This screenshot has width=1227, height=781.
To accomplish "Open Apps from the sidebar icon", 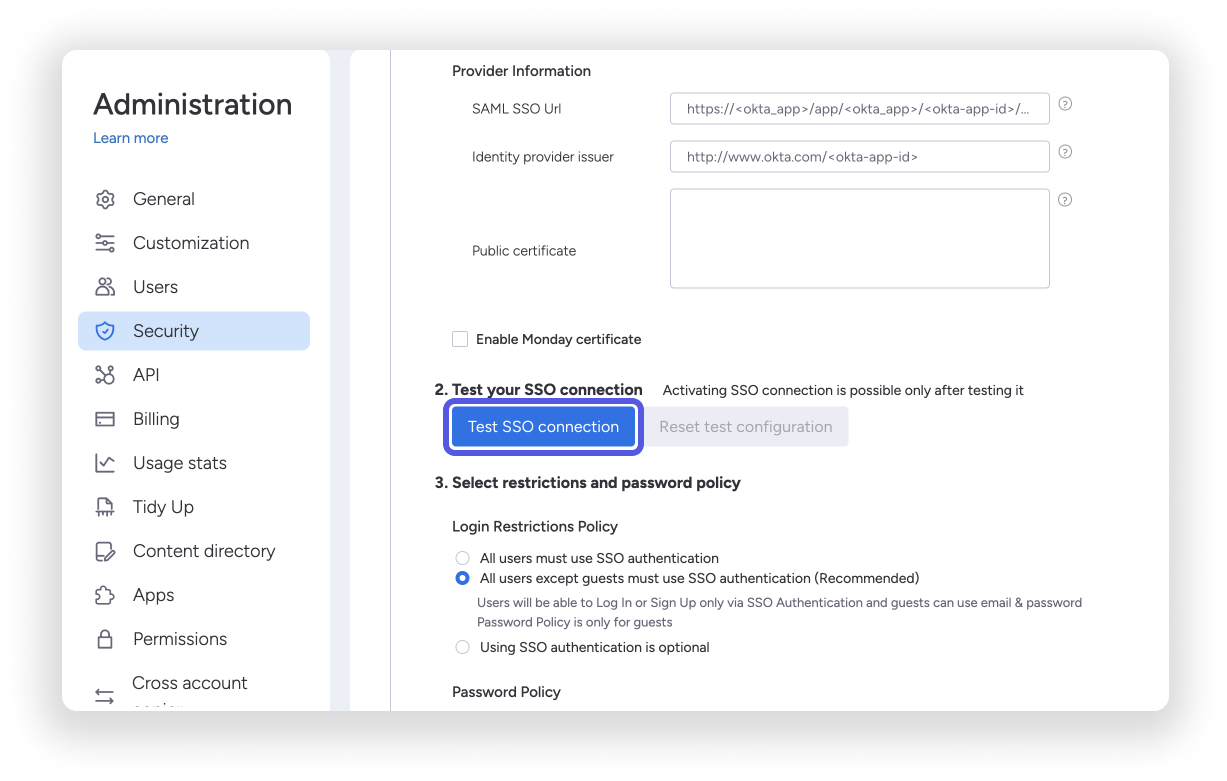I will tap(105, 595).
